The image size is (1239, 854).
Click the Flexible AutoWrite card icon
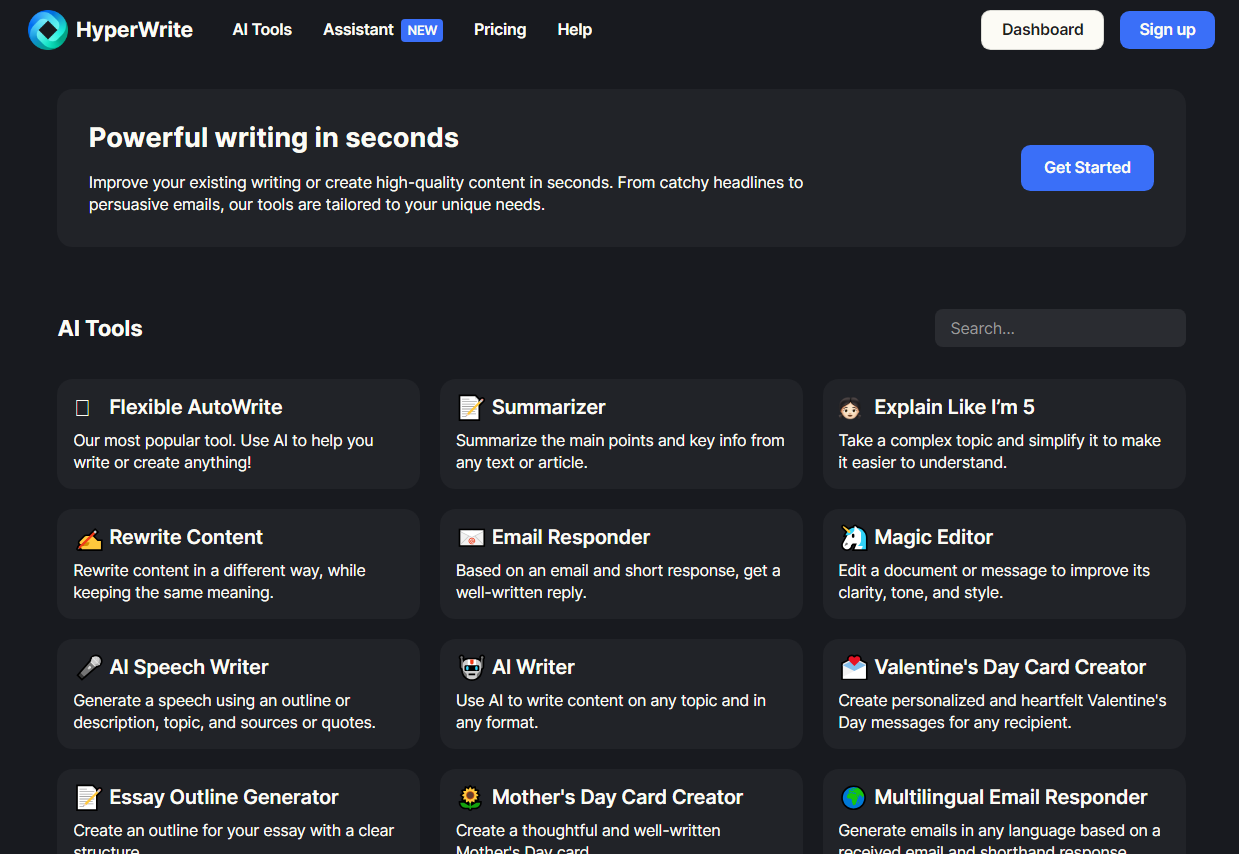point(83,408)
